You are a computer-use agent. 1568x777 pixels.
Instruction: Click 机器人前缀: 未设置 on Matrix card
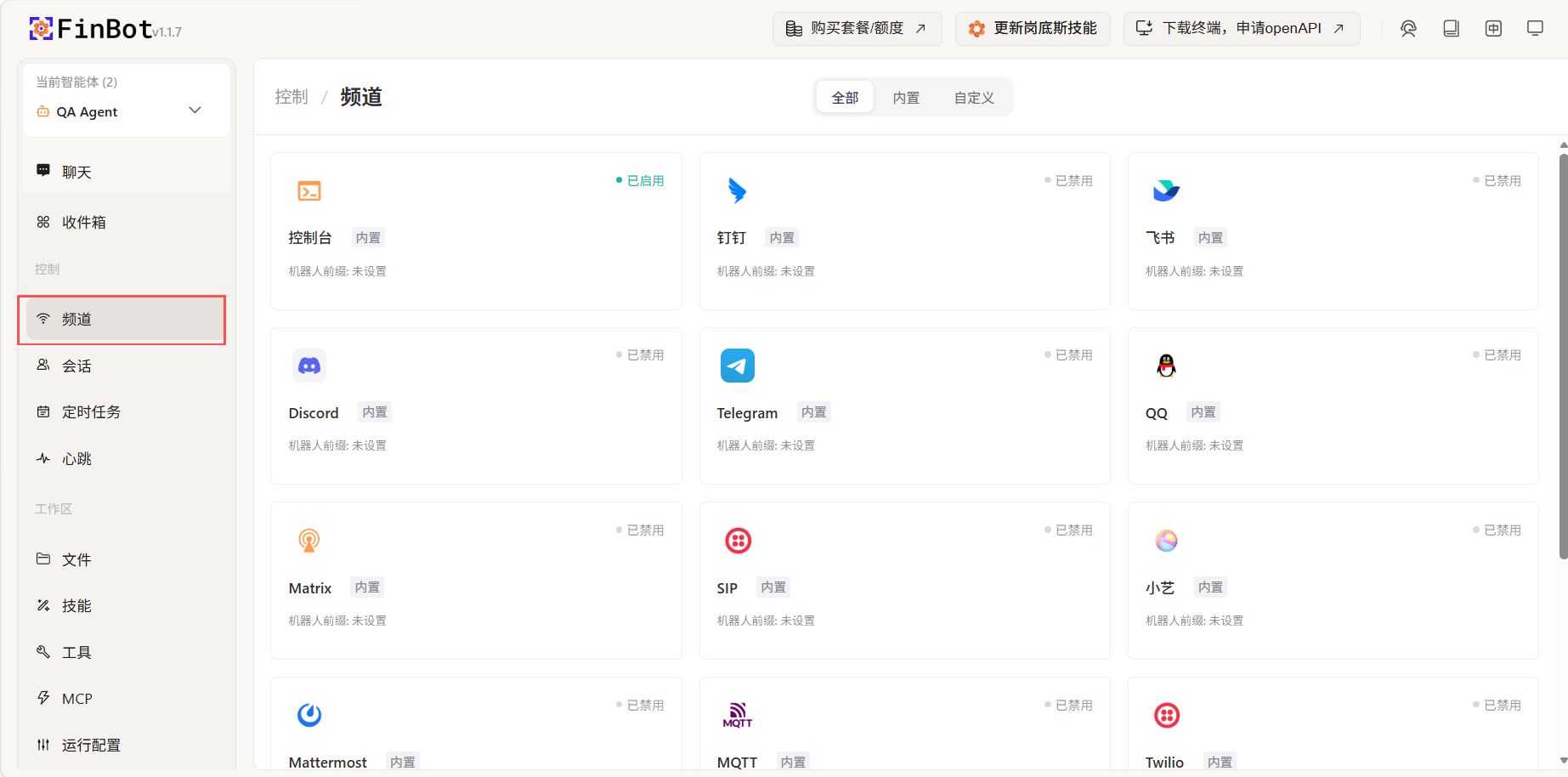click(x=337, y=621)
